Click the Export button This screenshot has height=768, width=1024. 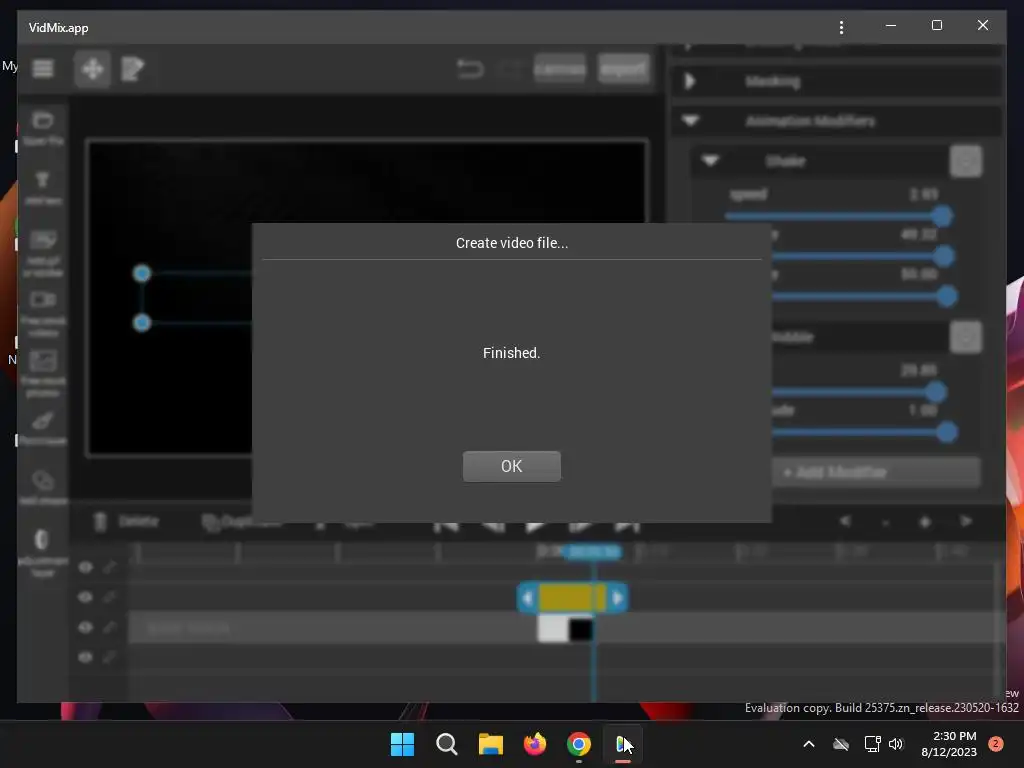click(x=624, y=69)
